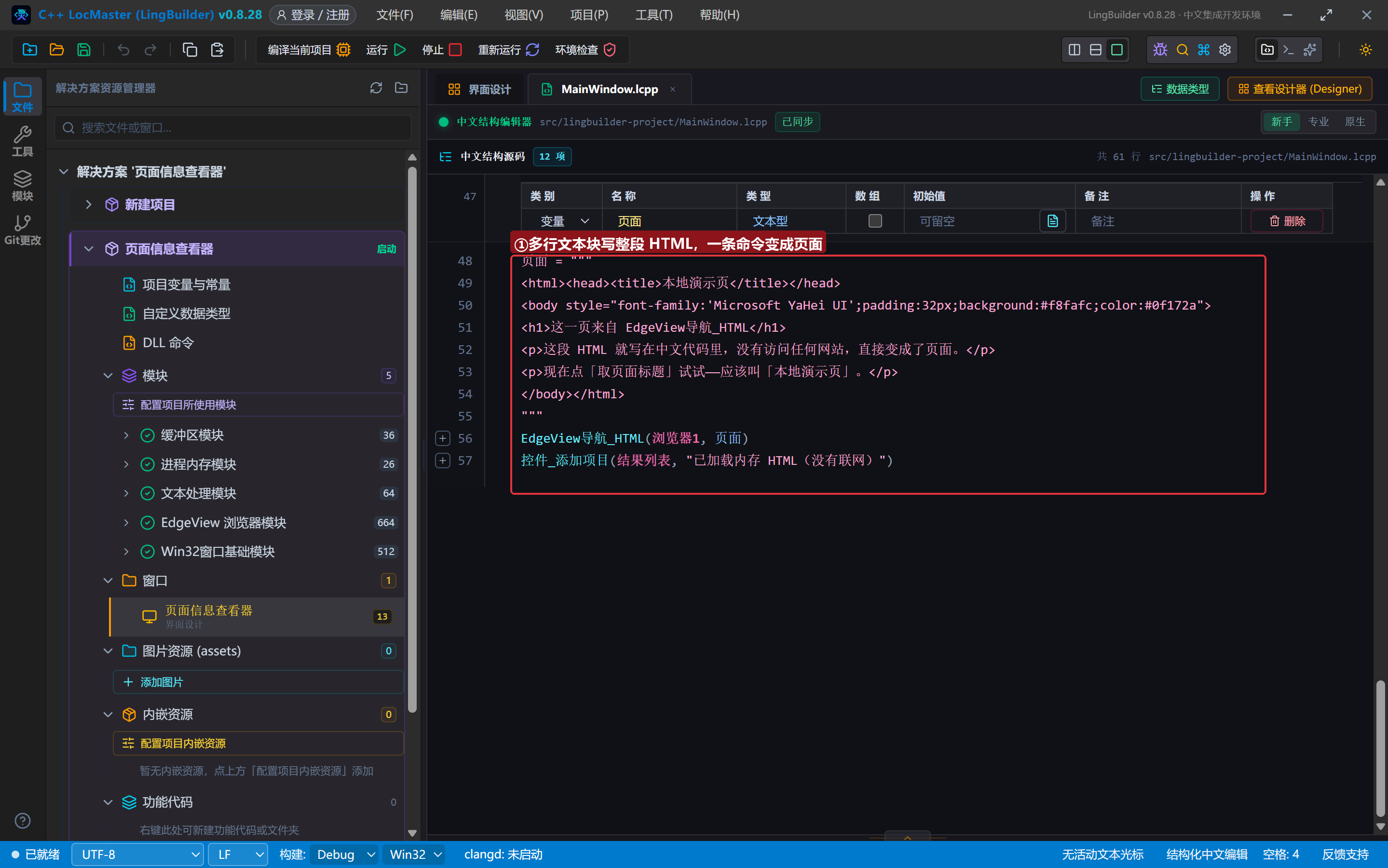Screen dimensions: 1388x868
Task: Click the green run play icon
Action: [400, 49]
